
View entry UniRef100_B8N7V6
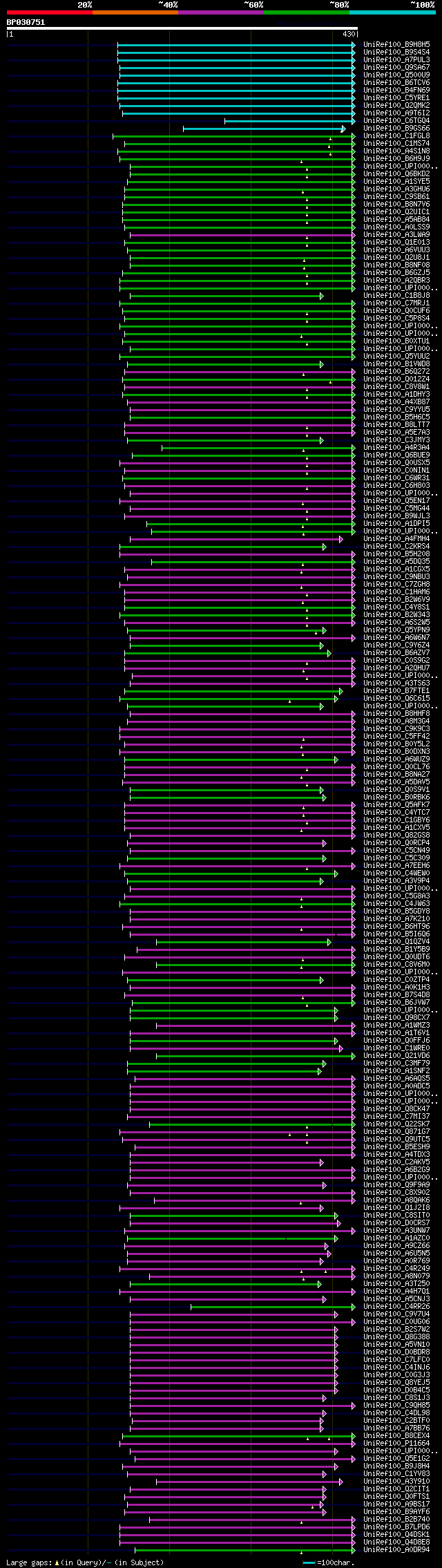pos(396,204)
